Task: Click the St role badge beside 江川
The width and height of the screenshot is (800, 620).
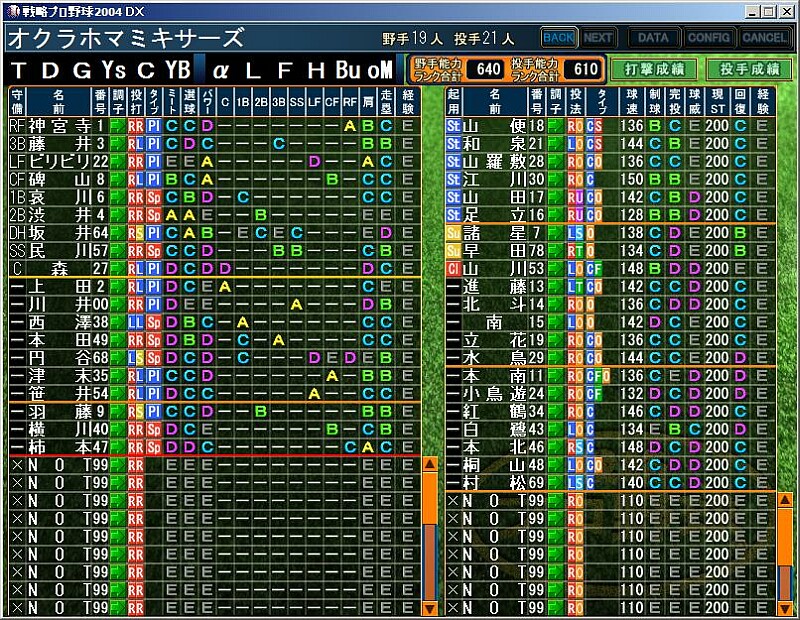Action: (x=453, y=180)
